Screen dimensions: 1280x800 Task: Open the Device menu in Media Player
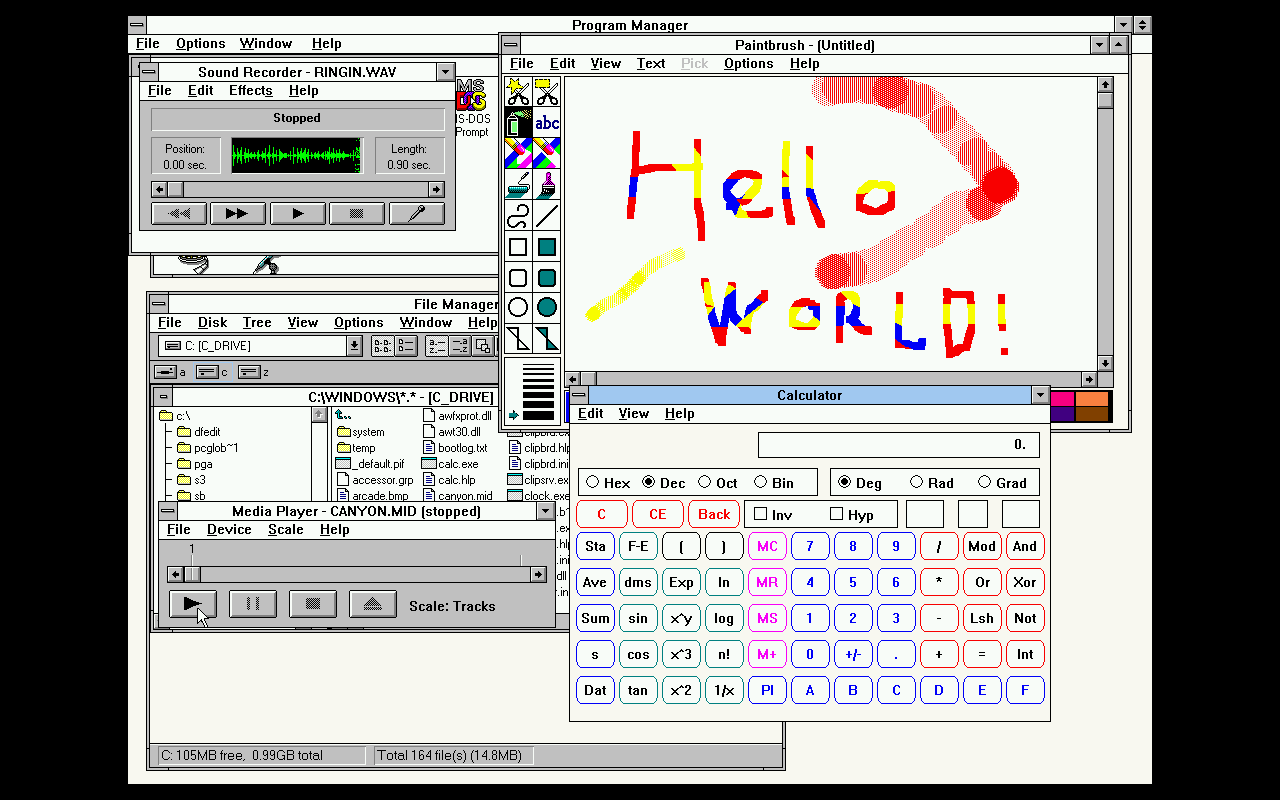point(229,529)
